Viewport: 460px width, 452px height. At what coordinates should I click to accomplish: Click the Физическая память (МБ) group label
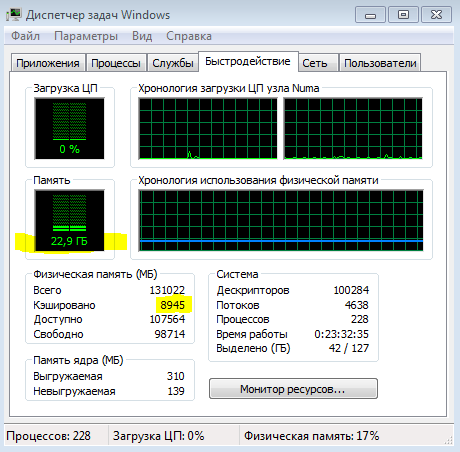95,274
